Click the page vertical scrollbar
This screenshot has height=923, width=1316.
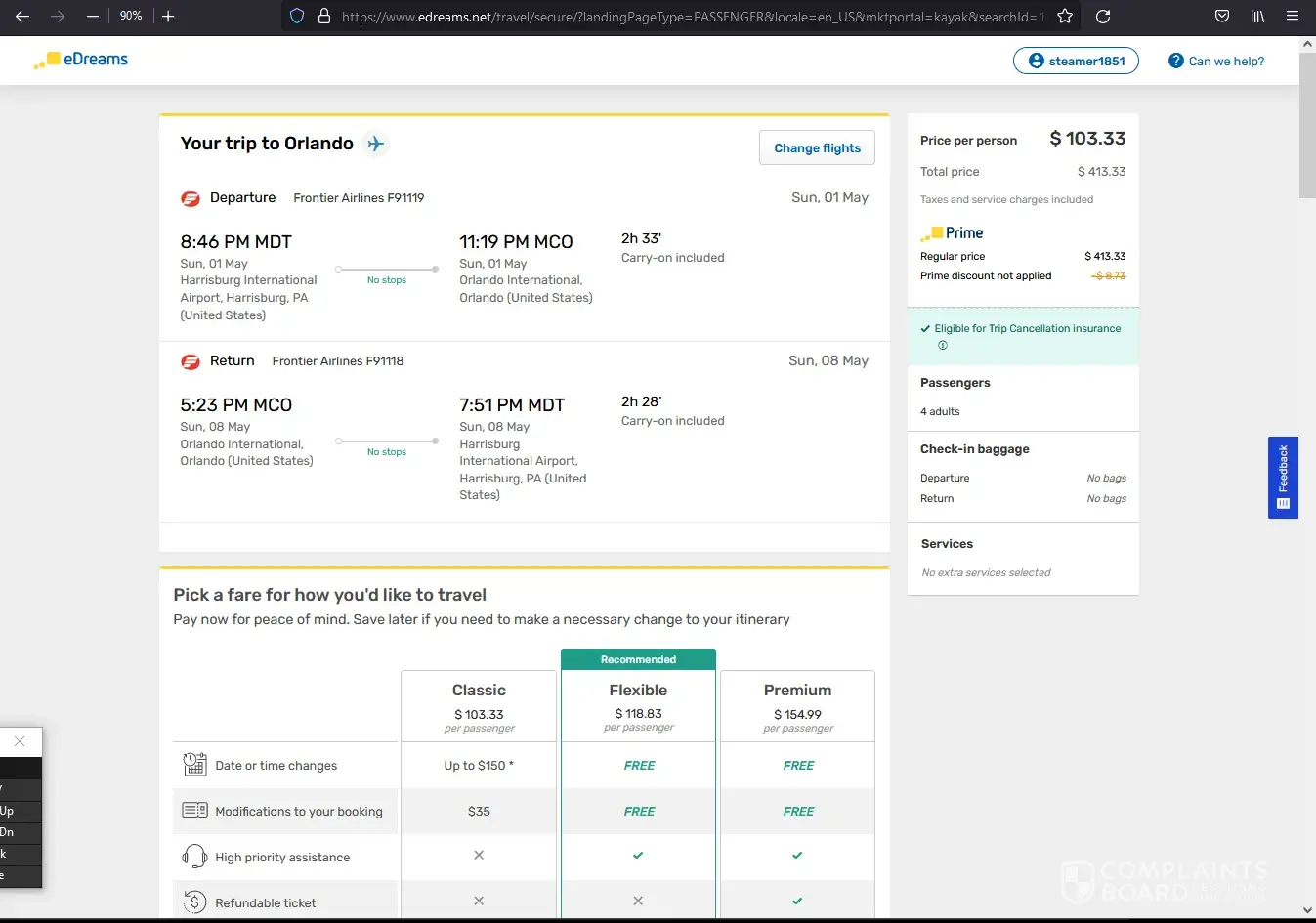pyautogui.click(x=1307, y=127)
